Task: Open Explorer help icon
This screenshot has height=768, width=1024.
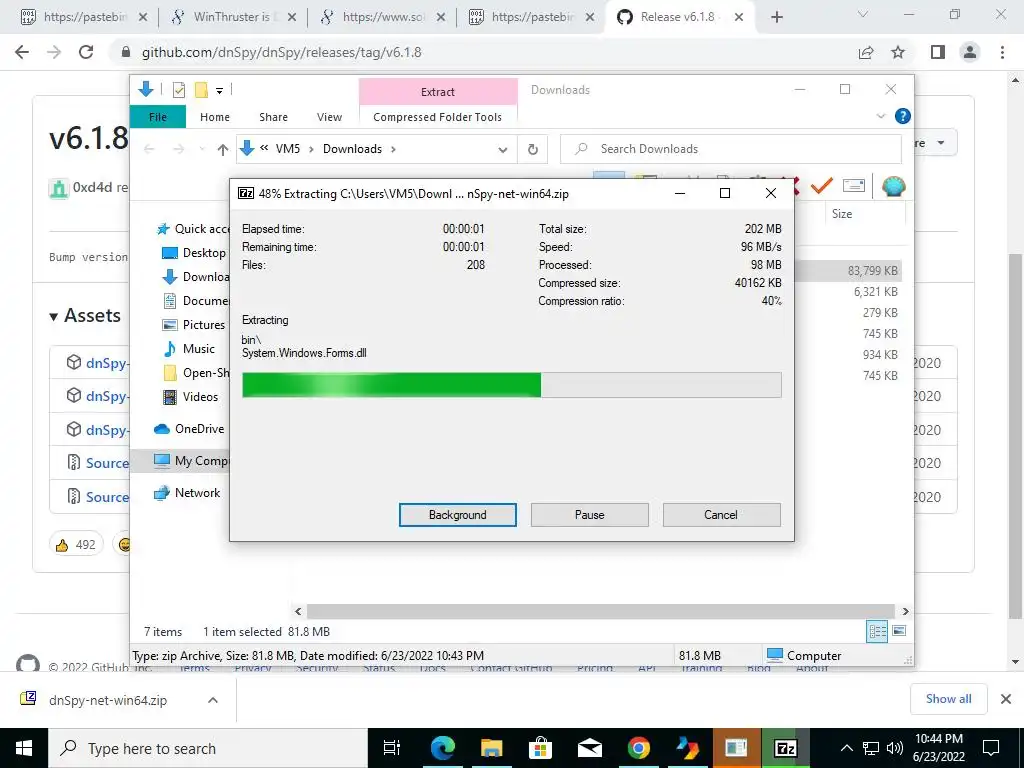Action: pyautogui.click(x=903, y=116)
